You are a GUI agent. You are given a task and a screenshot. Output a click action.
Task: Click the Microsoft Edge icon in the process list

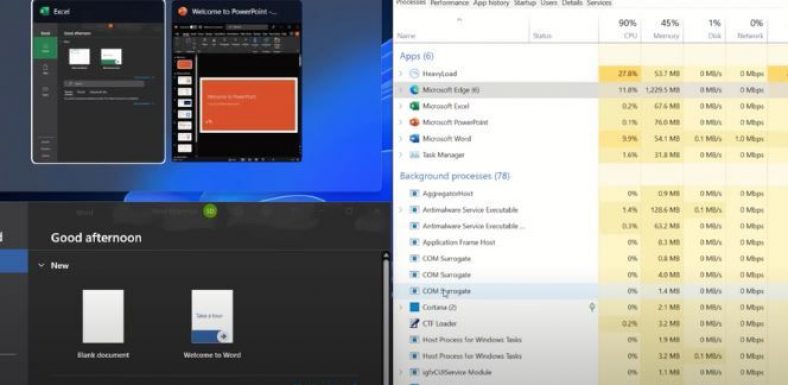point(414,90)
